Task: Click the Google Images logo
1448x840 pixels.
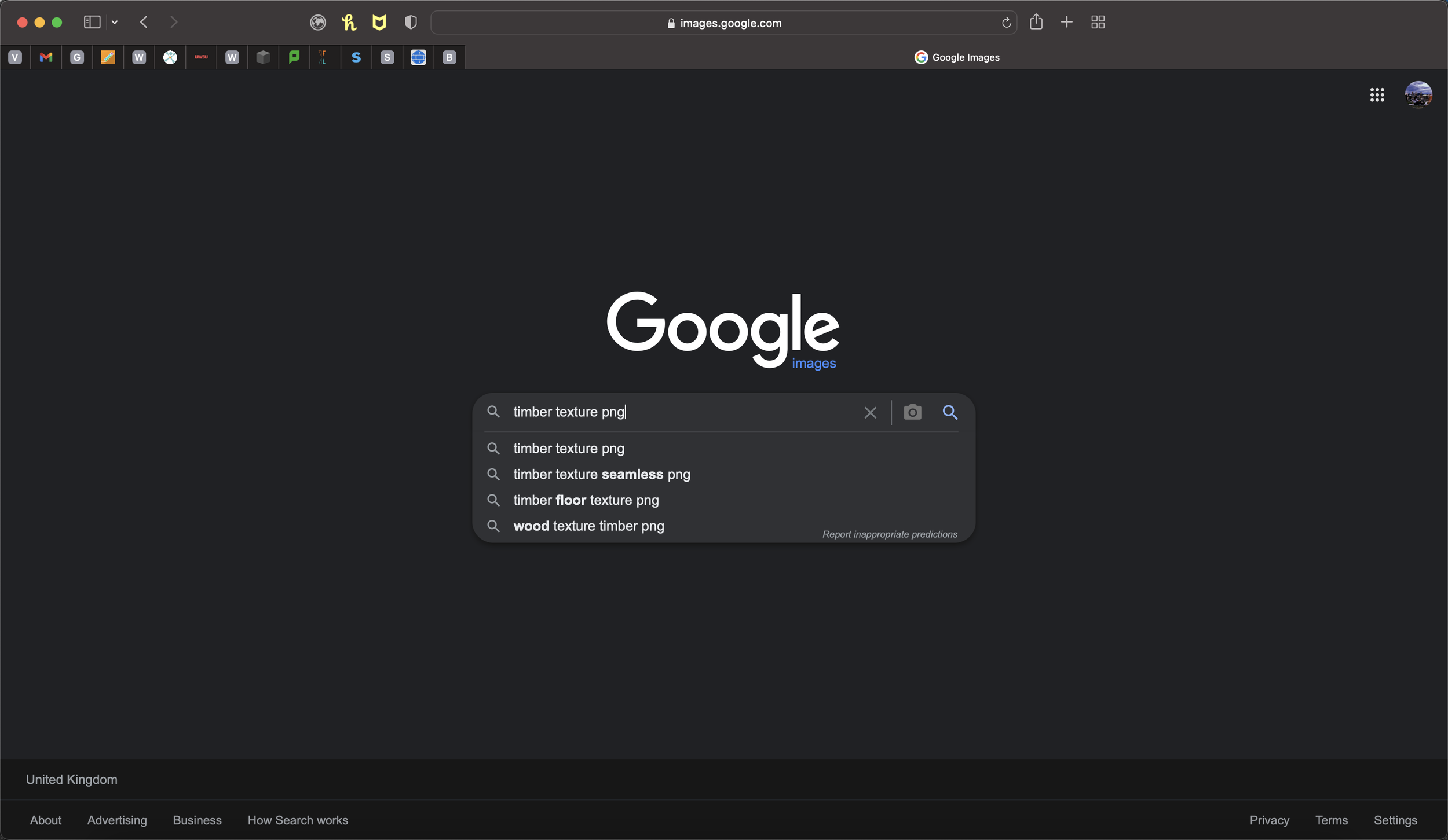Action: pos(723,330)
